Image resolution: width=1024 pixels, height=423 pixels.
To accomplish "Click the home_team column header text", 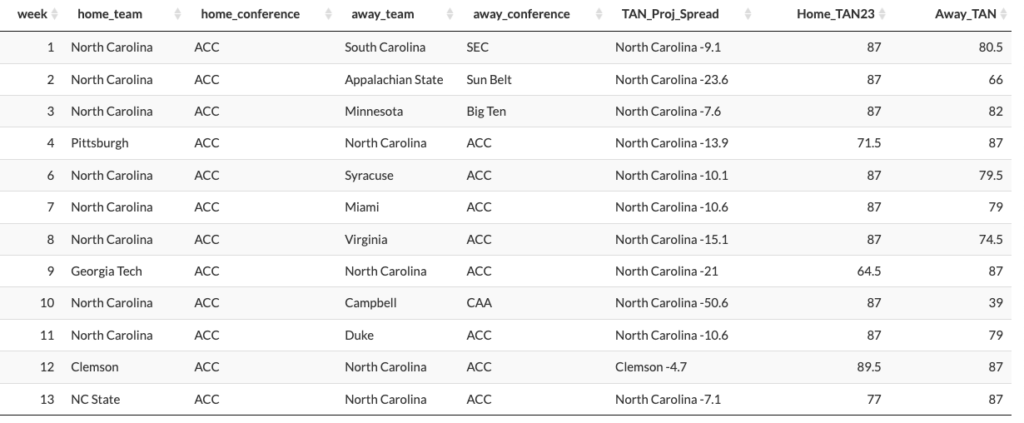I will 110,14.
